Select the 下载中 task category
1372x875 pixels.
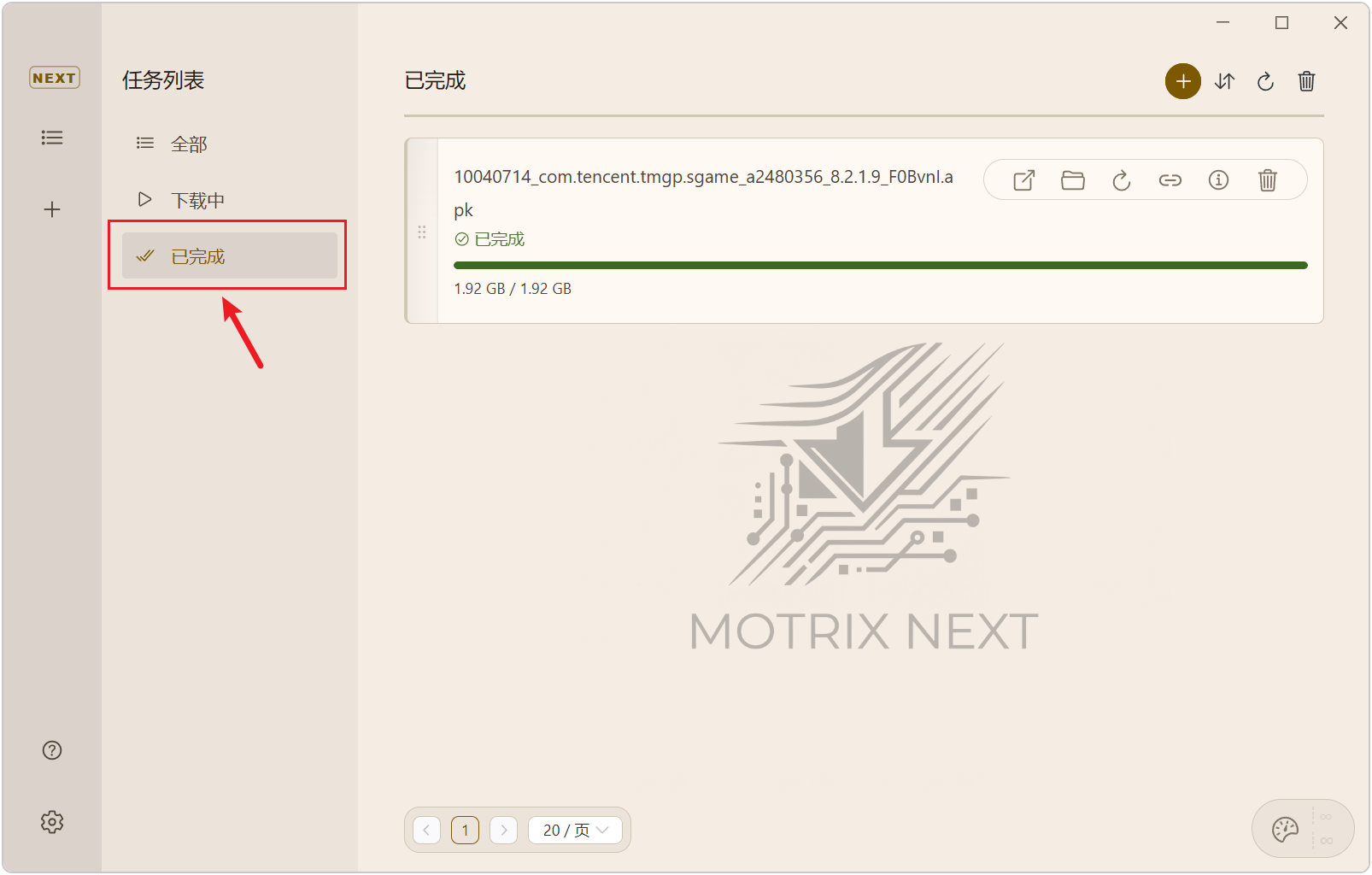(230, 200)
